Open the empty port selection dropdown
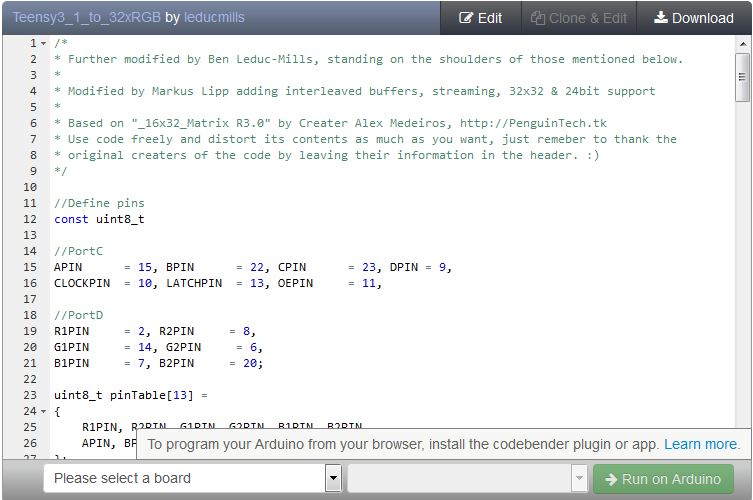The height and width of the screenshot is (500, 753). pyautogui.click(x=466, y=479)
